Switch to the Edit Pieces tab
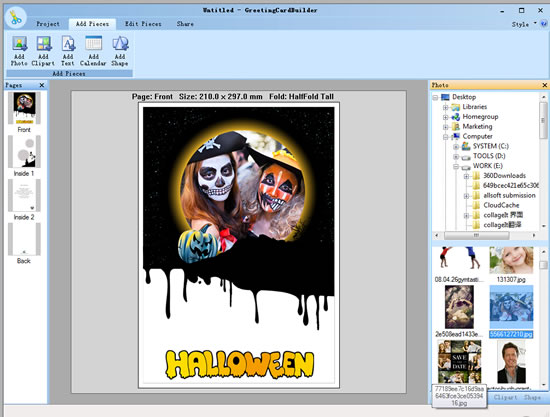 pyautogui.click(x=143, y=24)
